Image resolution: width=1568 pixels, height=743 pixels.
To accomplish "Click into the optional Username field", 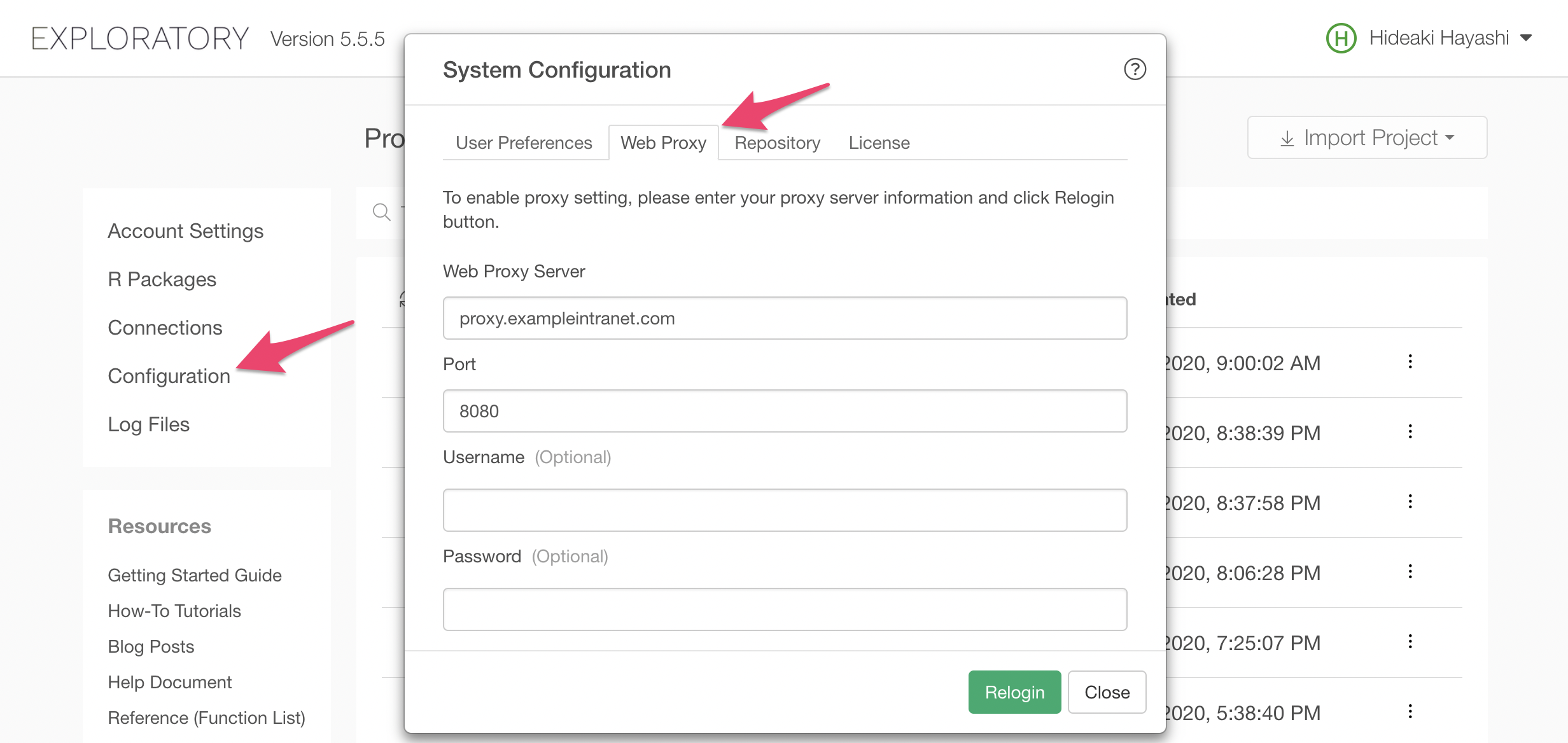I will [785, 510].
